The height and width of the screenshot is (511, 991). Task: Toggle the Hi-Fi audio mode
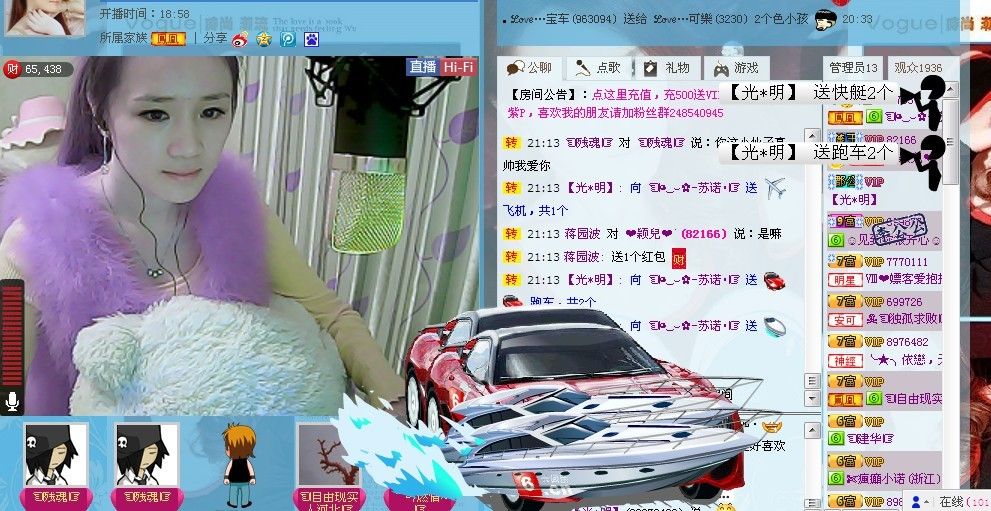pos(458,67)
